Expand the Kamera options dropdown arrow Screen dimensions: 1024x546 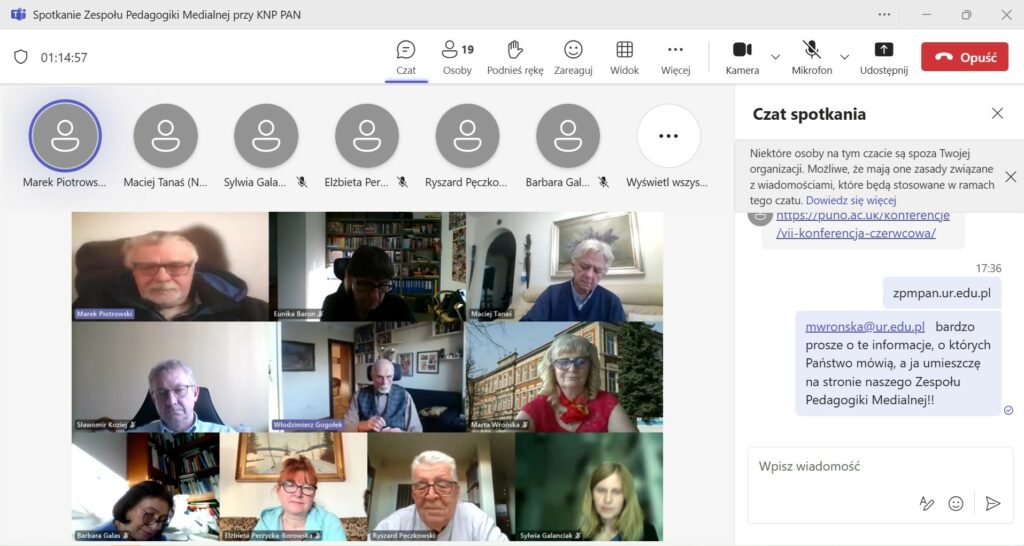pos(775,57)
